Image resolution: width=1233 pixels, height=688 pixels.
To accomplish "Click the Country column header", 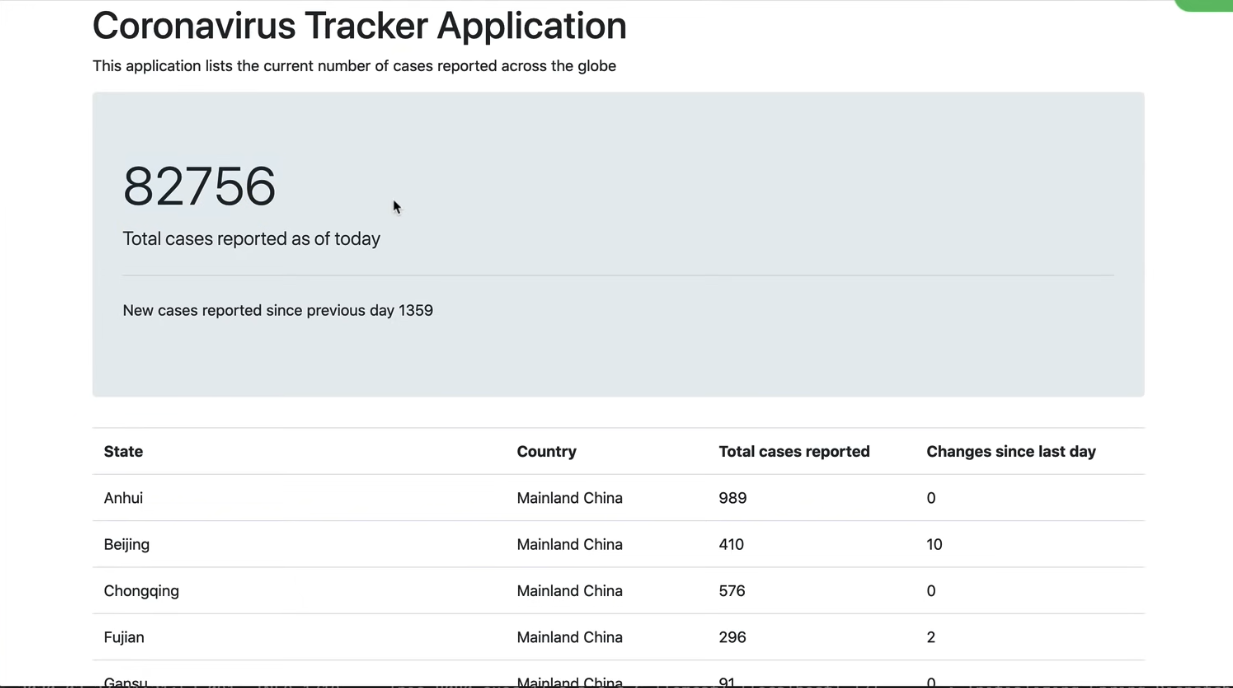I will [546, 452].
